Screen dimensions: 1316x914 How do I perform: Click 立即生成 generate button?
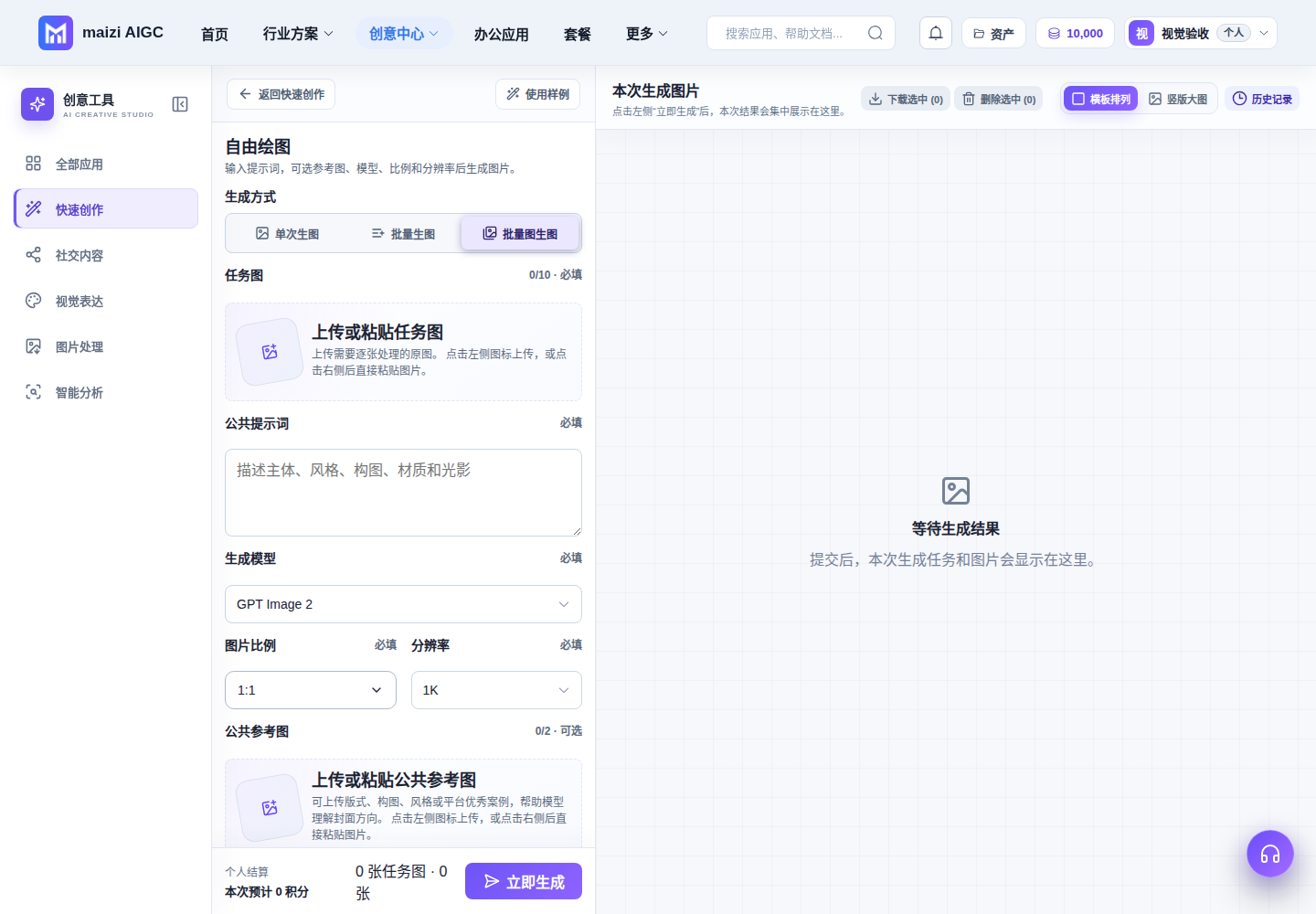pos(524,881)
